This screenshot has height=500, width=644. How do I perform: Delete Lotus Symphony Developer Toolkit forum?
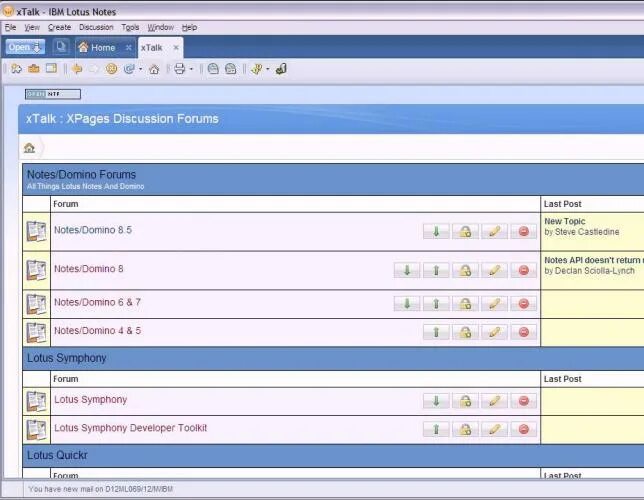point(524,429)
